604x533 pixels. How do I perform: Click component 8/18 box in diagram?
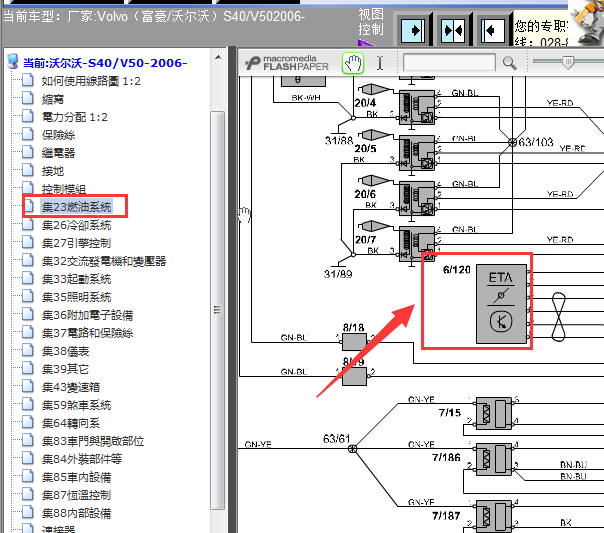354,342
